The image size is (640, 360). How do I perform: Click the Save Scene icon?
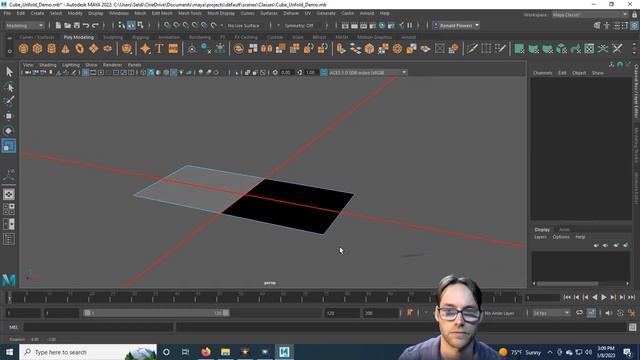point(77,25)
